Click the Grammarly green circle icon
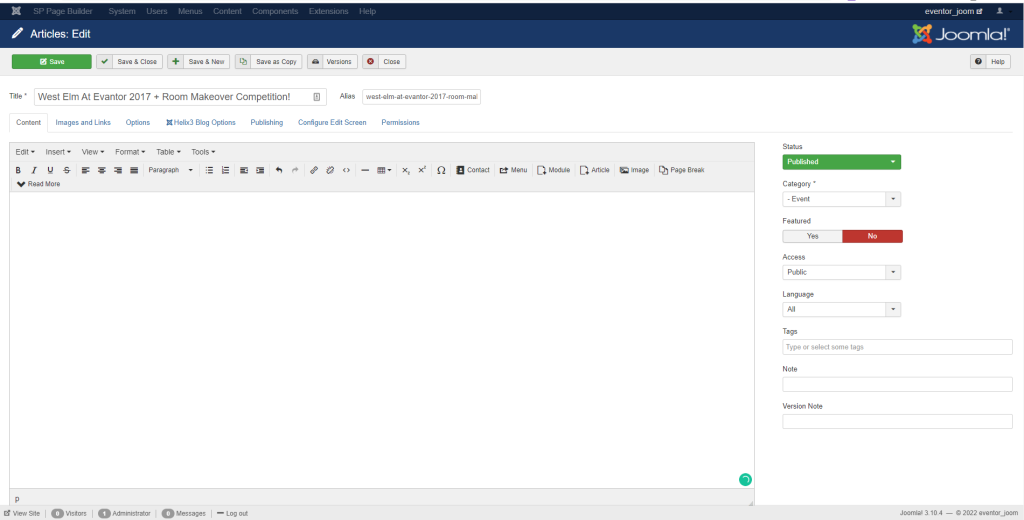 point(745,479)
